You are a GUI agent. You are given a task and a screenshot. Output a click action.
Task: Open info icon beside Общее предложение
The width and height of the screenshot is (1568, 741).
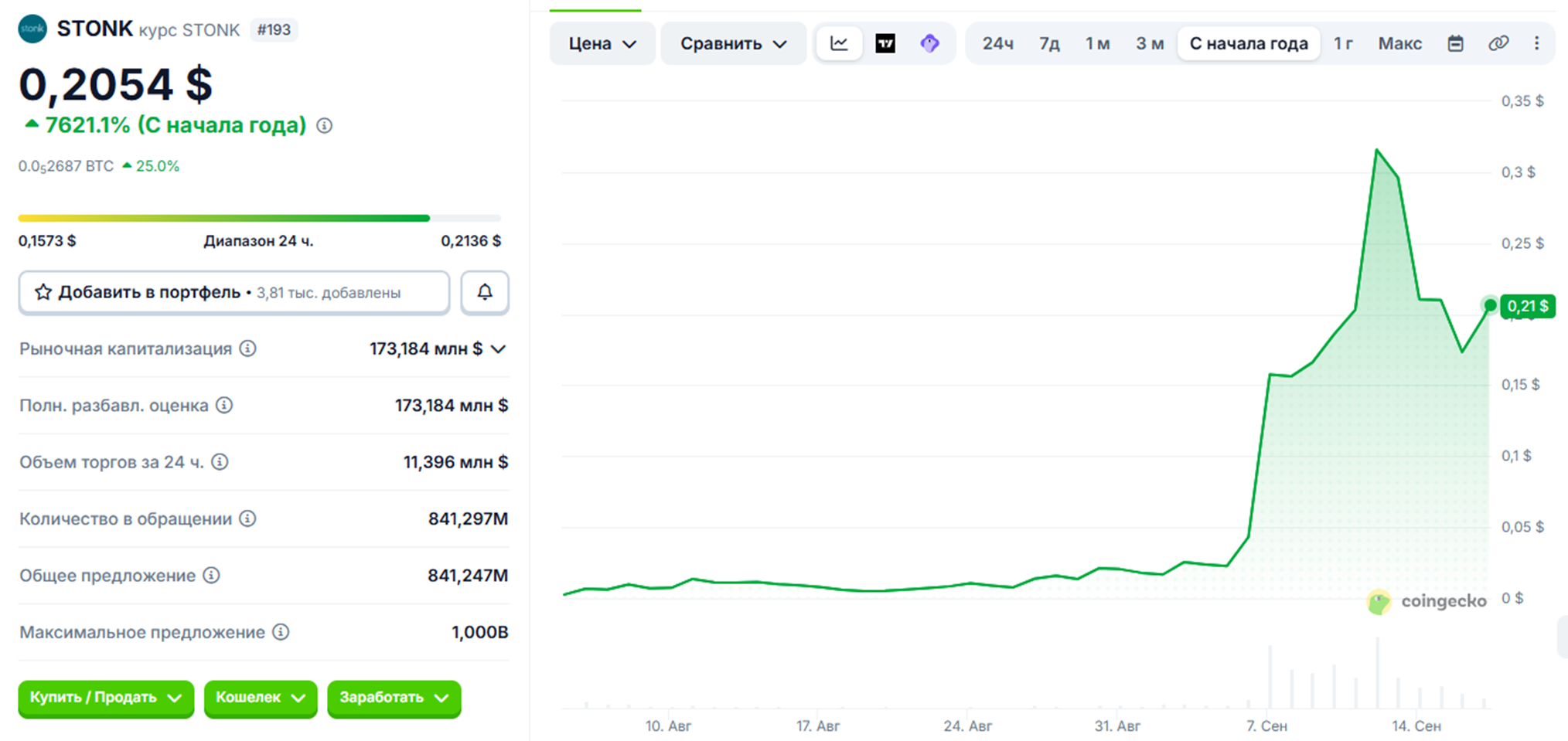(211, 576)
